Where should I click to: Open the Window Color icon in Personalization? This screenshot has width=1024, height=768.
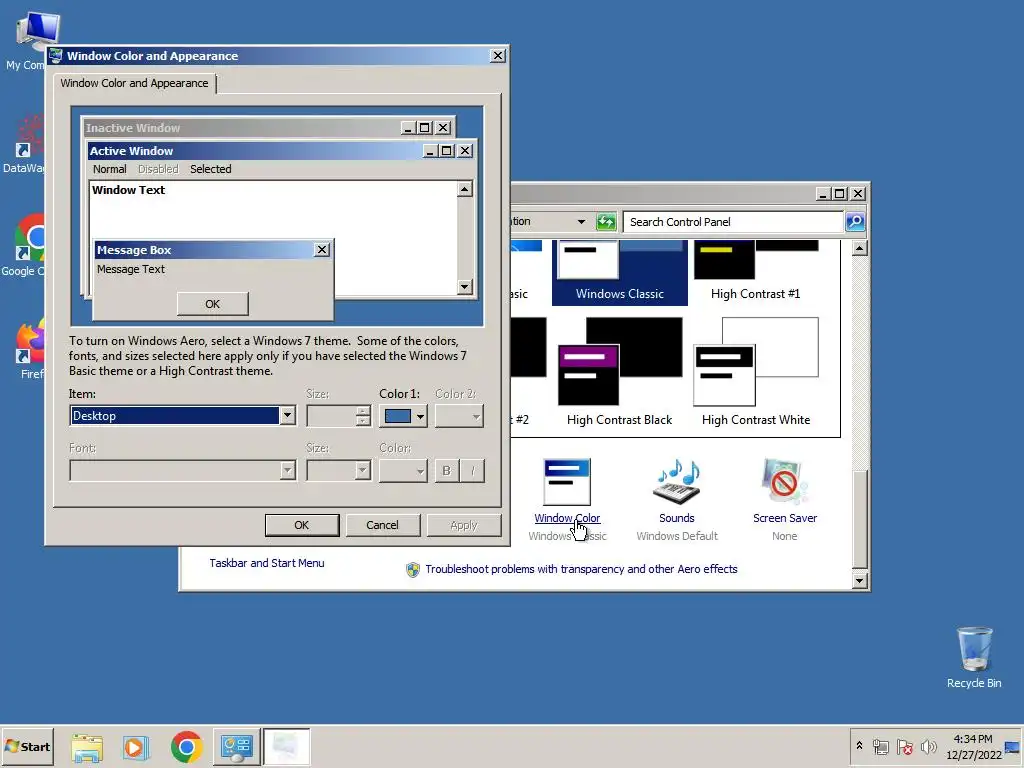(567, 482)
